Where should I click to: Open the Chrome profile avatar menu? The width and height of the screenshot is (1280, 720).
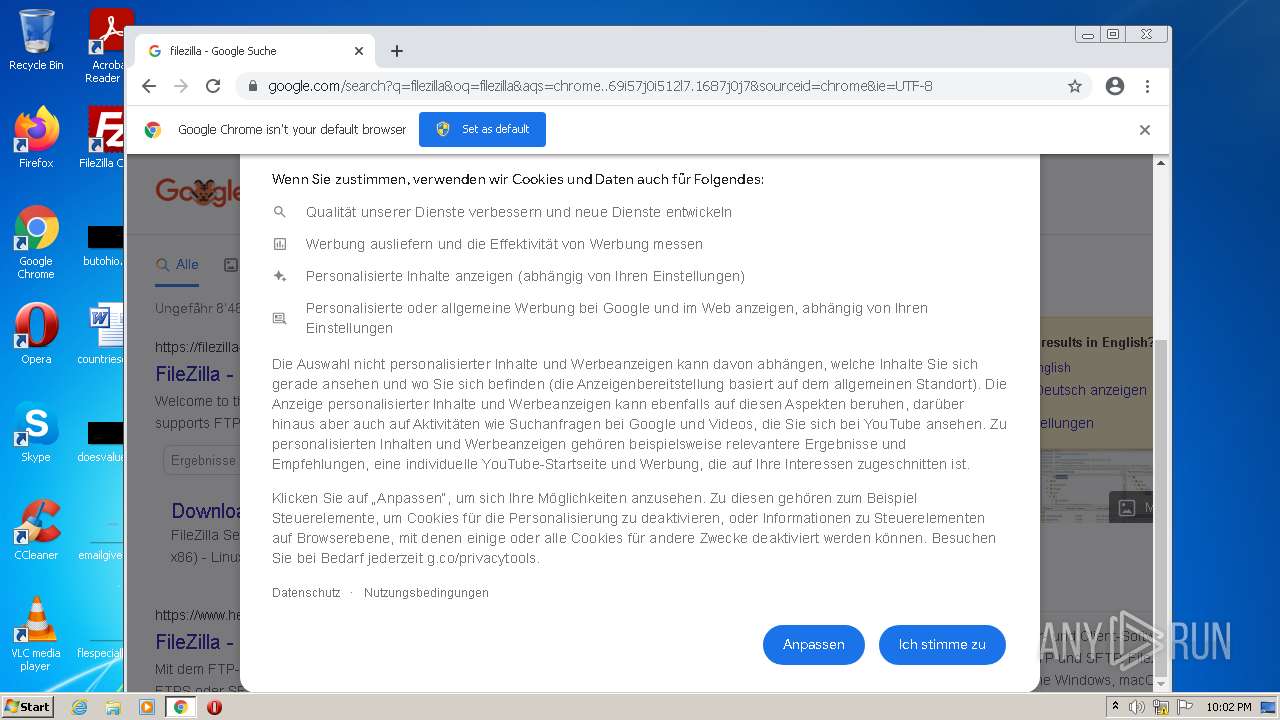(1115, 86)
